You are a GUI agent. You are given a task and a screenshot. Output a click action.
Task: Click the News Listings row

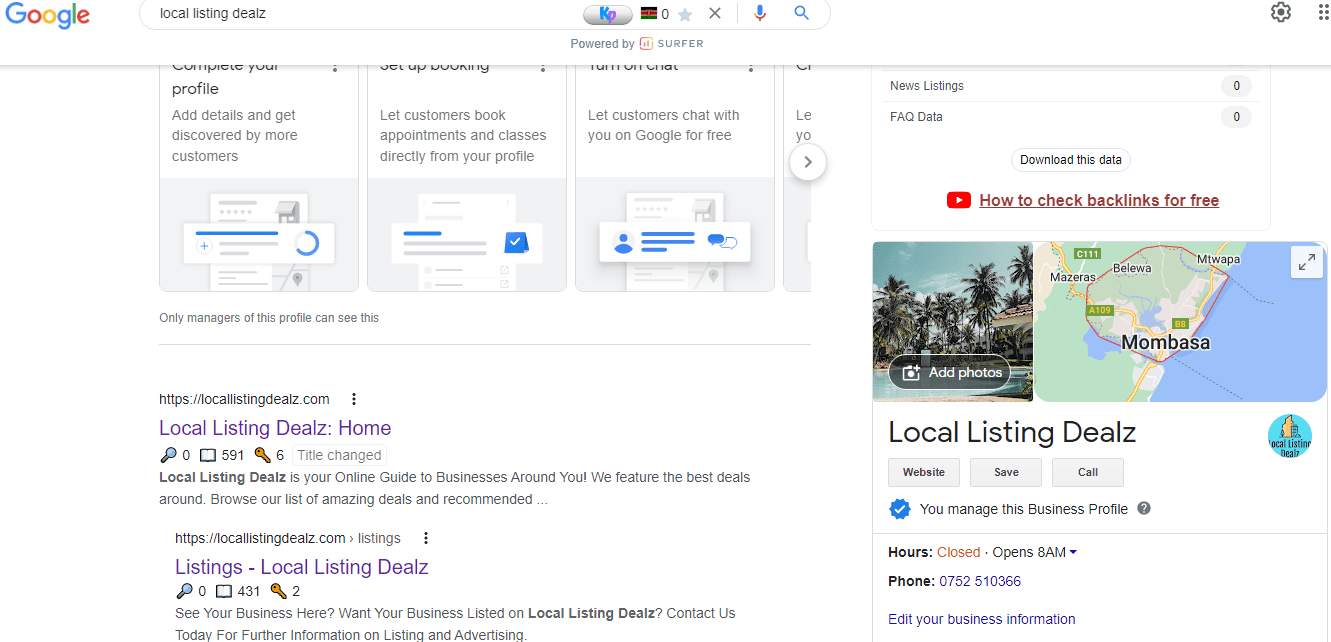(x=1070, y=86)
